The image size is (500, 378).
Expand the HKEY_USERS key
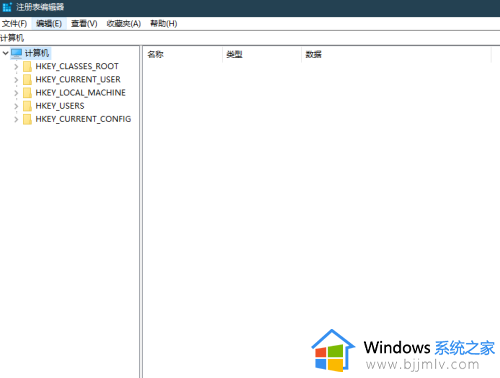coord(16,106)
